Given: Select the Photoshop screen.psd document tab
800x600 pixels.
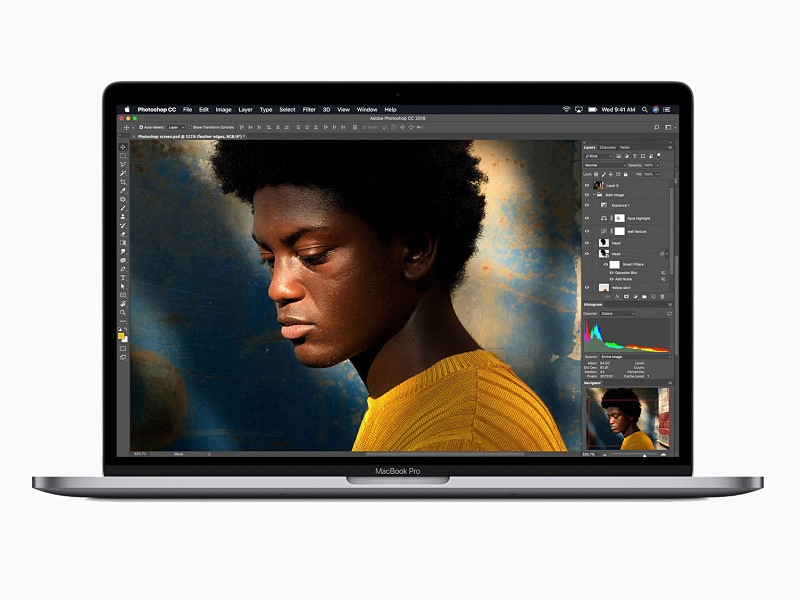Looking at the screenshot, I should click(x=191, y=137).
